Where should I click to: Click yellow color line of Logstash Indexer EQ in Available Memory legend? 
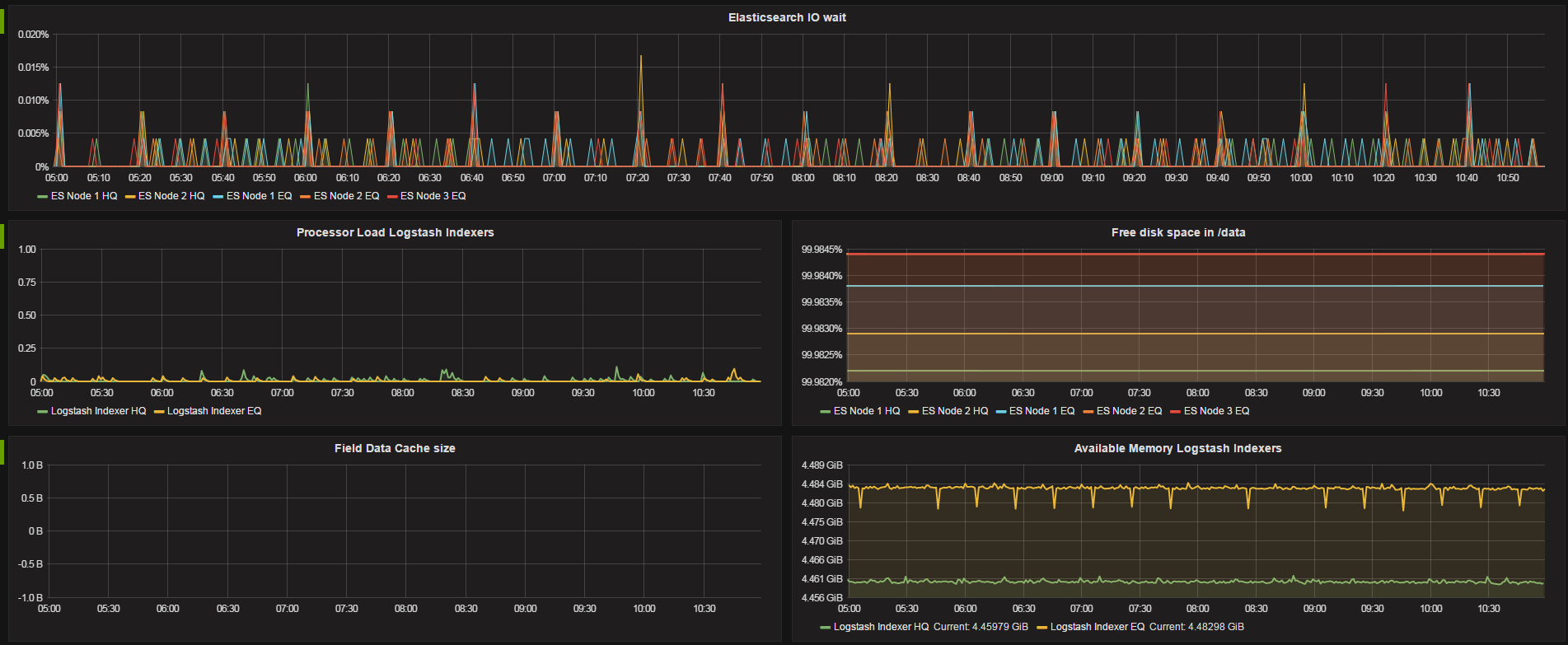(x=1042, y=628)
